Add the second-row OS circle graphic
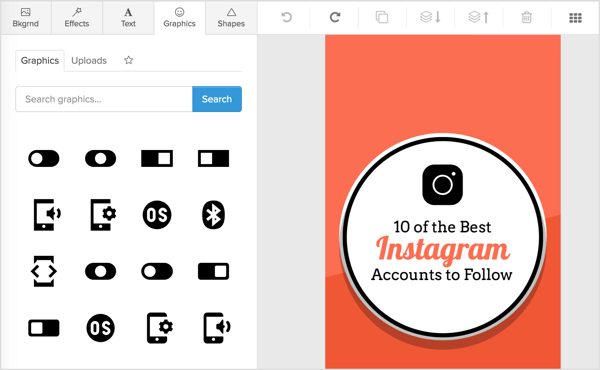The image size is (600, 370). (157, 215)
